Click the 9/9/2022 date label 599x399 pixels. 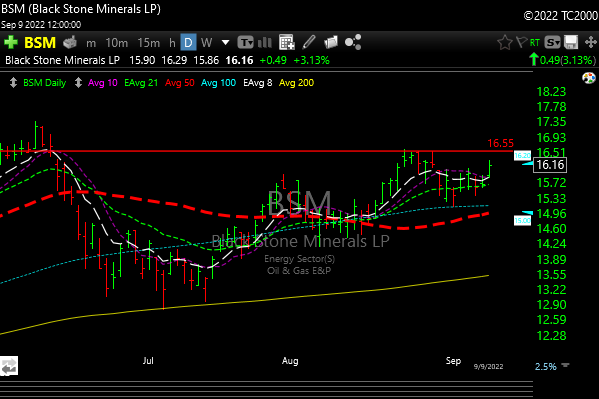click(489, 367)
